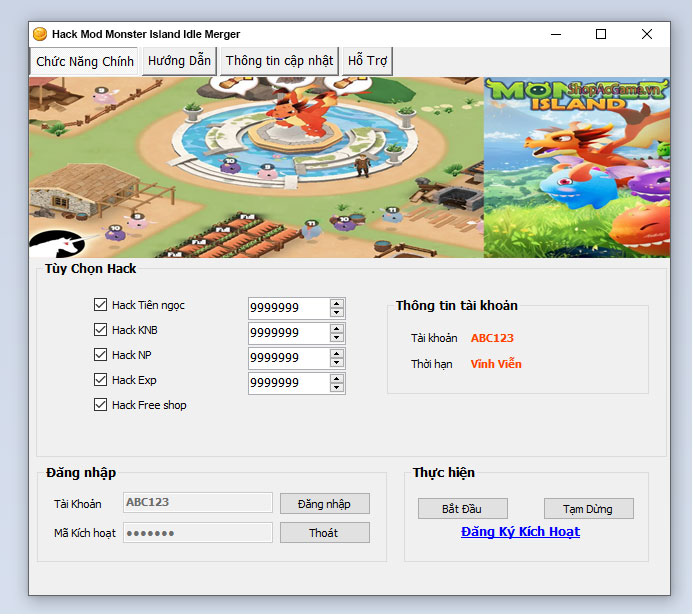Viewport: 693px width, 616px height.
Task: Close the Hack Mod window
Action: (x=647, y=34)
